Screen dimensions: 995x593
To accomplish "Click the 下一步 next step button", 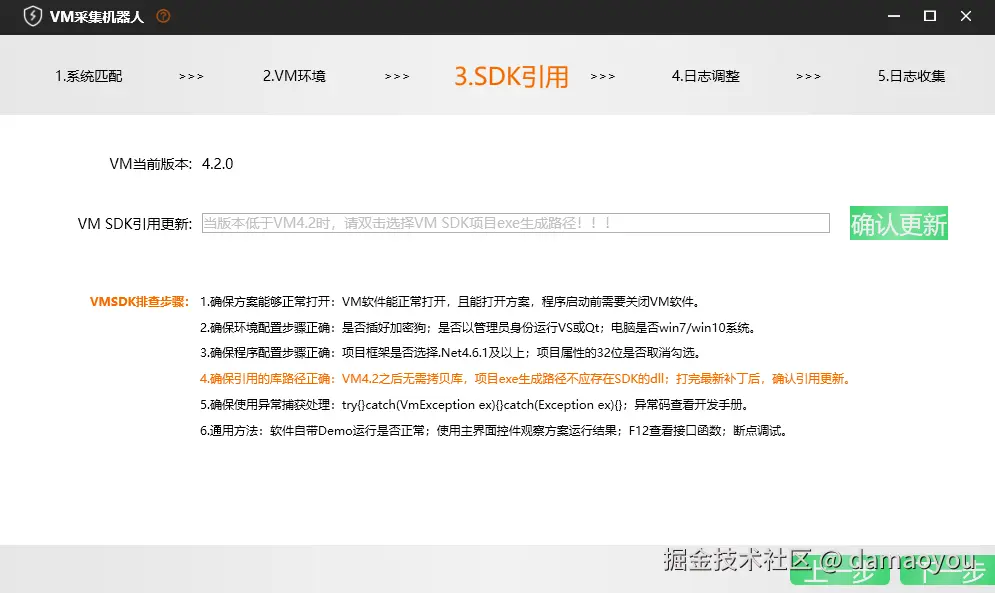I will coord(947,570).
